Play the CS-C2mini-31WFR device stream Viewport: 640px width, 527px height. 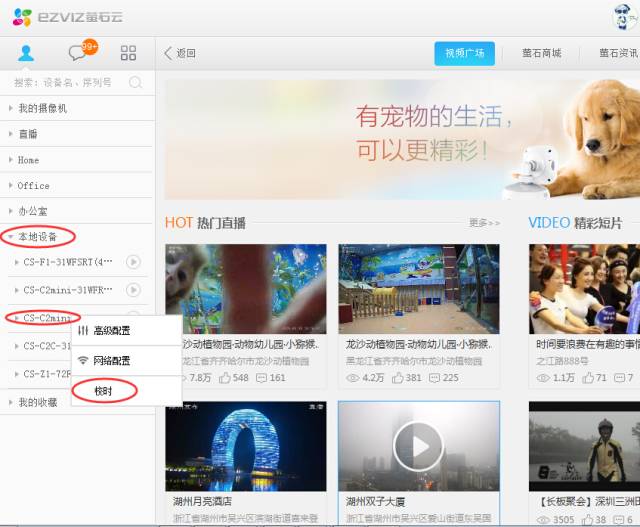coord(133,290)
